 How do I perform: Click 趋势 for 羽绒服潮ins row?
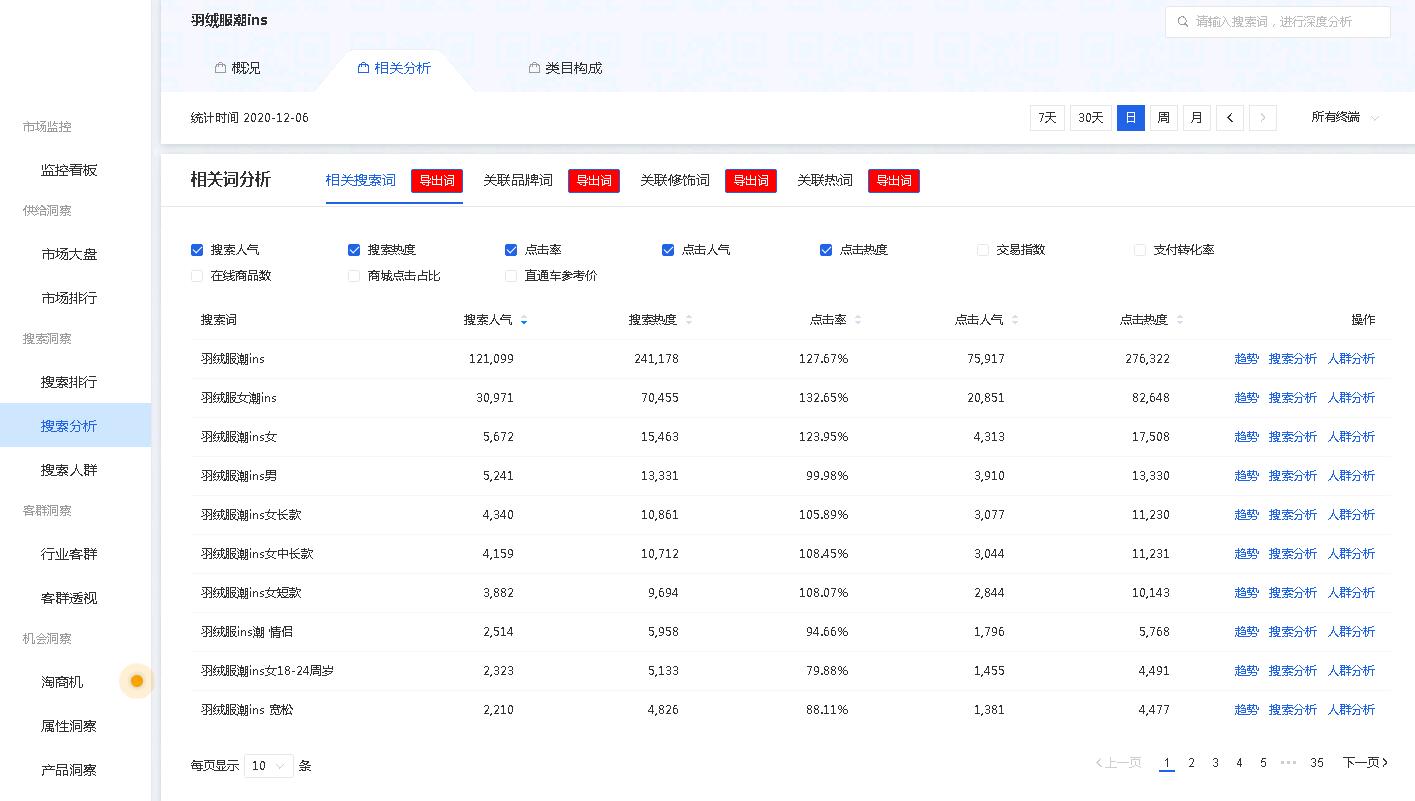[1246, 359]
